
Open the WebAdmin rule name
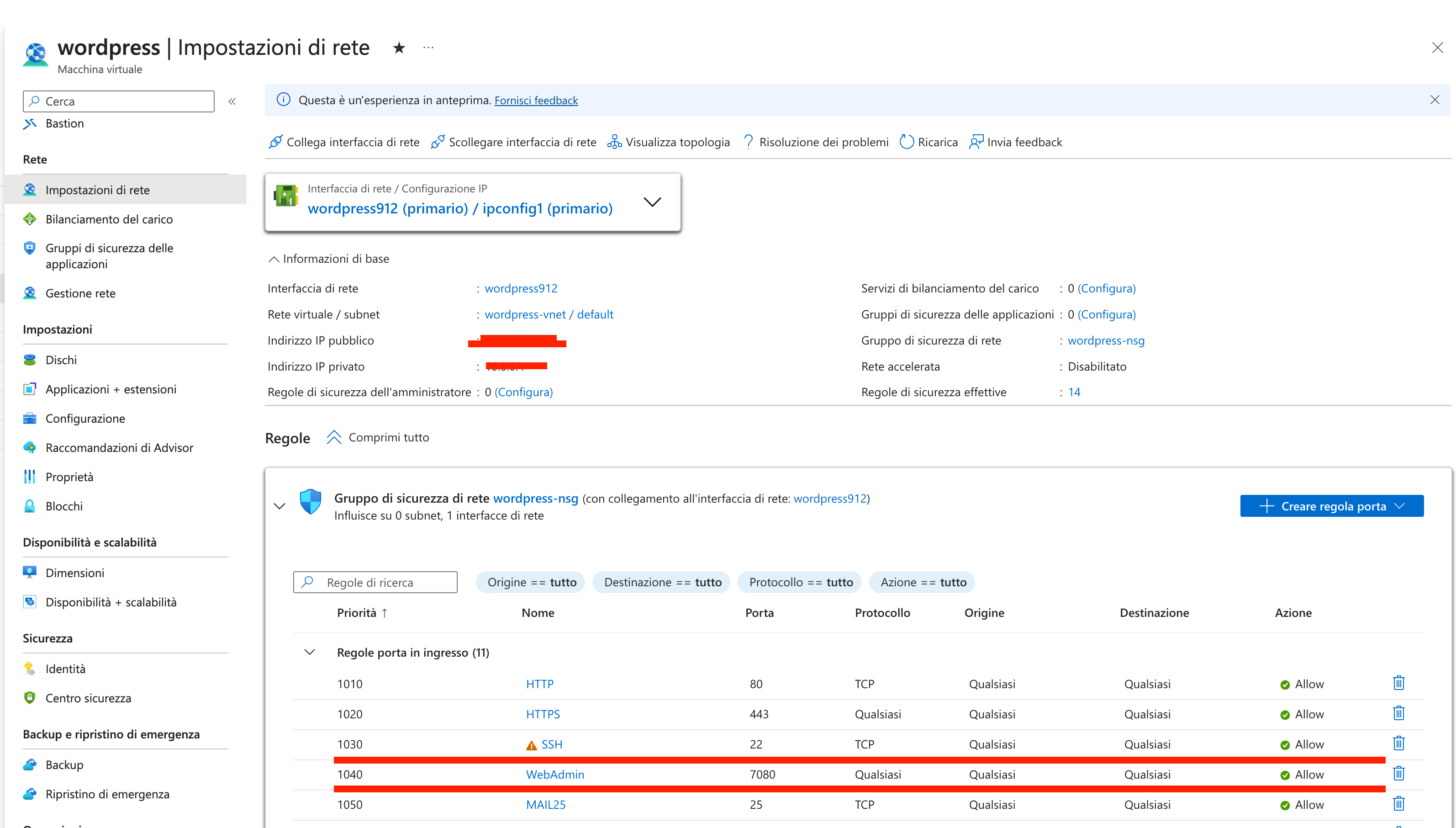point(554,775)
